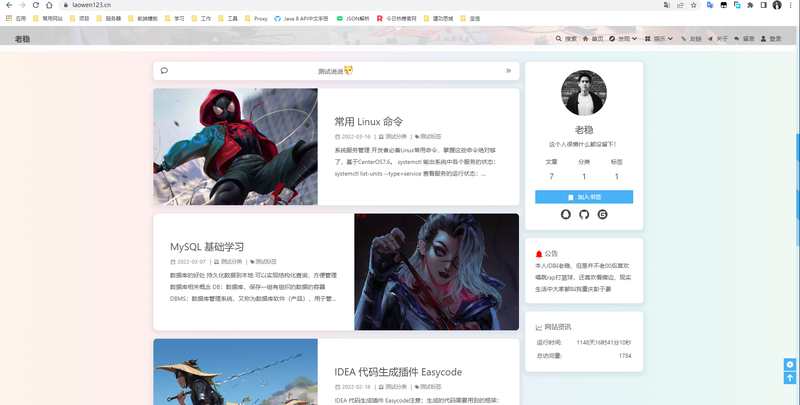This screenshot has height=405, width=800.
Task: Click the laowen123.cn address bar
Action: pos(357,5)
